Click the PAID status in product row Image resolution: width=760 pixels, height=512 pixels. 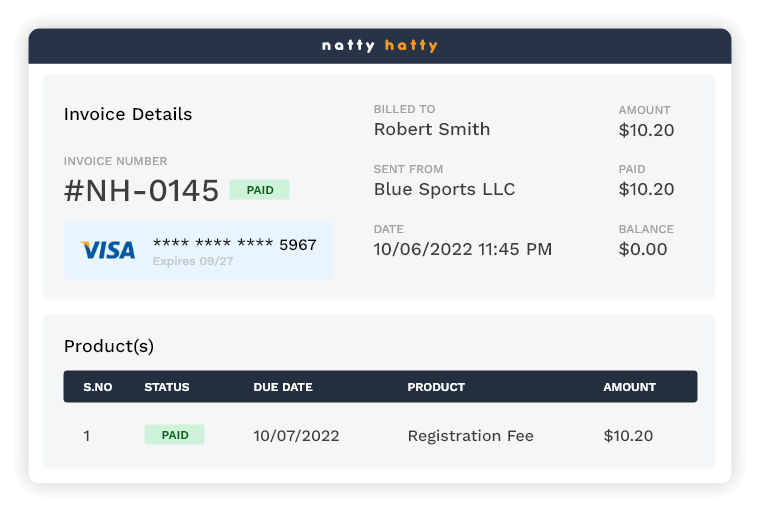(174, 435)
